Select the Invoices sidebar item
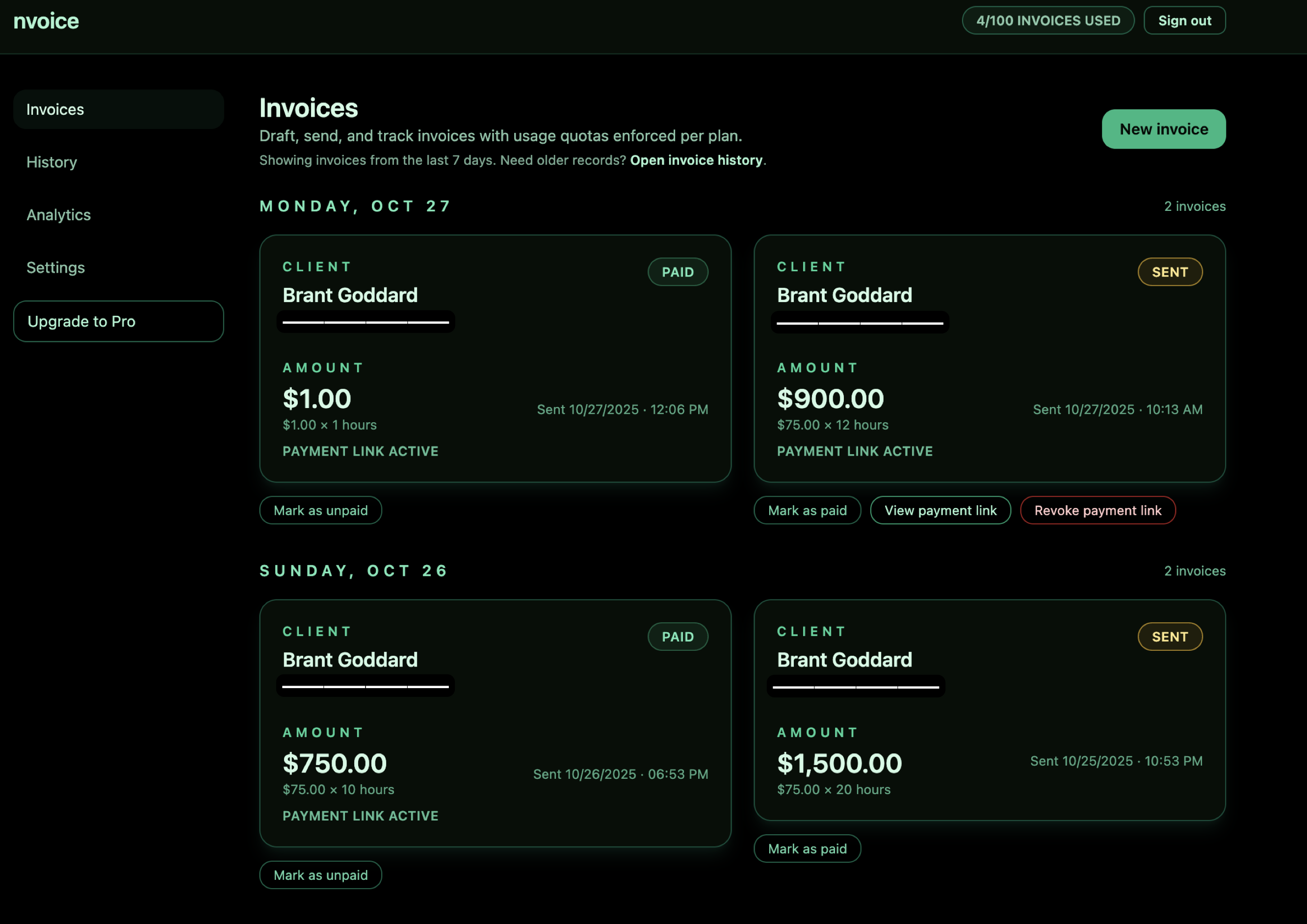 coord(55,109)
